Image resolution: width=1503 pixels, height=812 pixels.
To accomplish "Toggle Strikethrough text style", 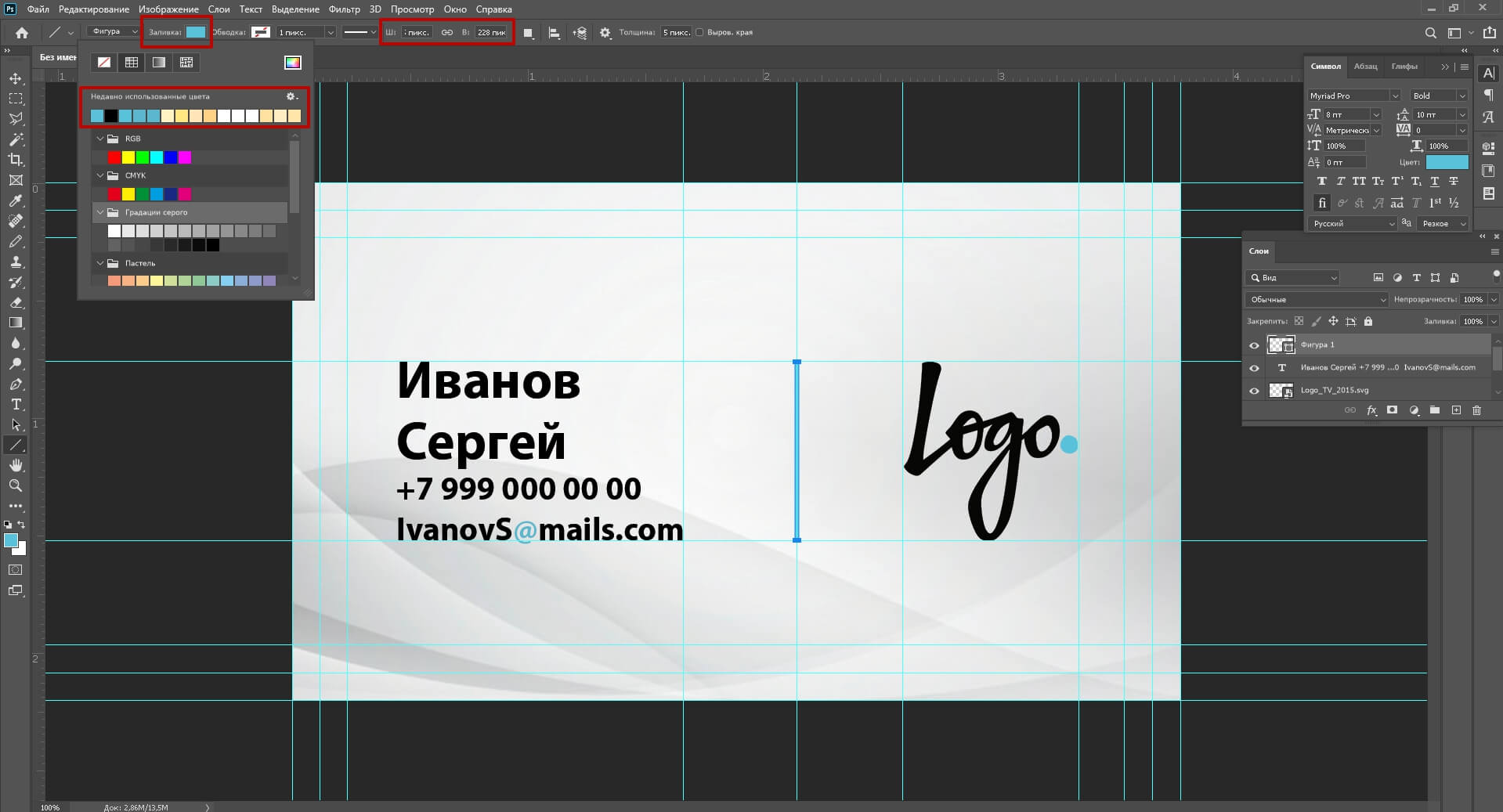I will pyautogui.click(x=1454, y=181).
